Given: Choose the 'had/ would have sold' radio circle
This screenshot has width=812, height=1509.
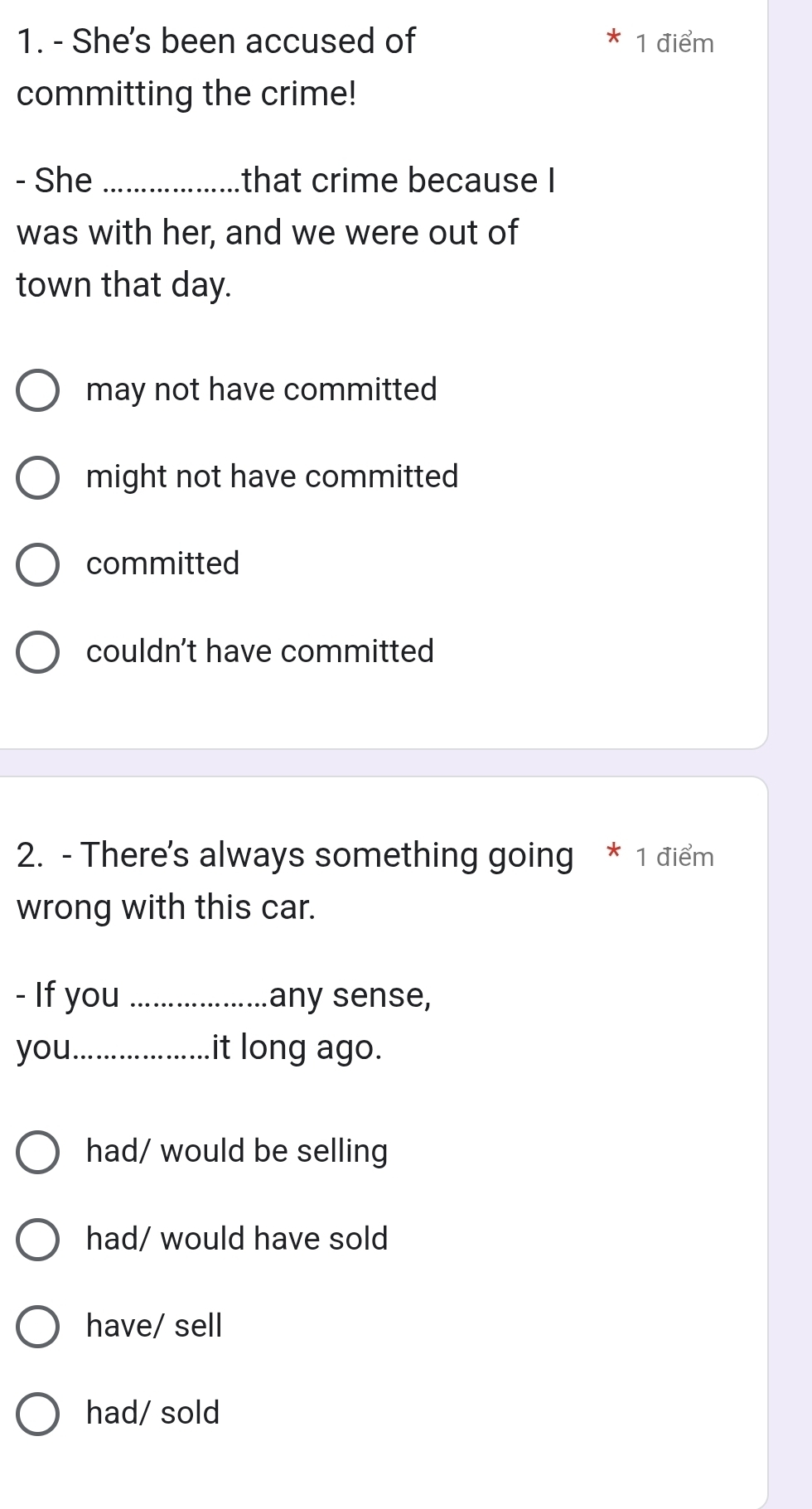Looking at the screenshot, I should point(38,1239).
